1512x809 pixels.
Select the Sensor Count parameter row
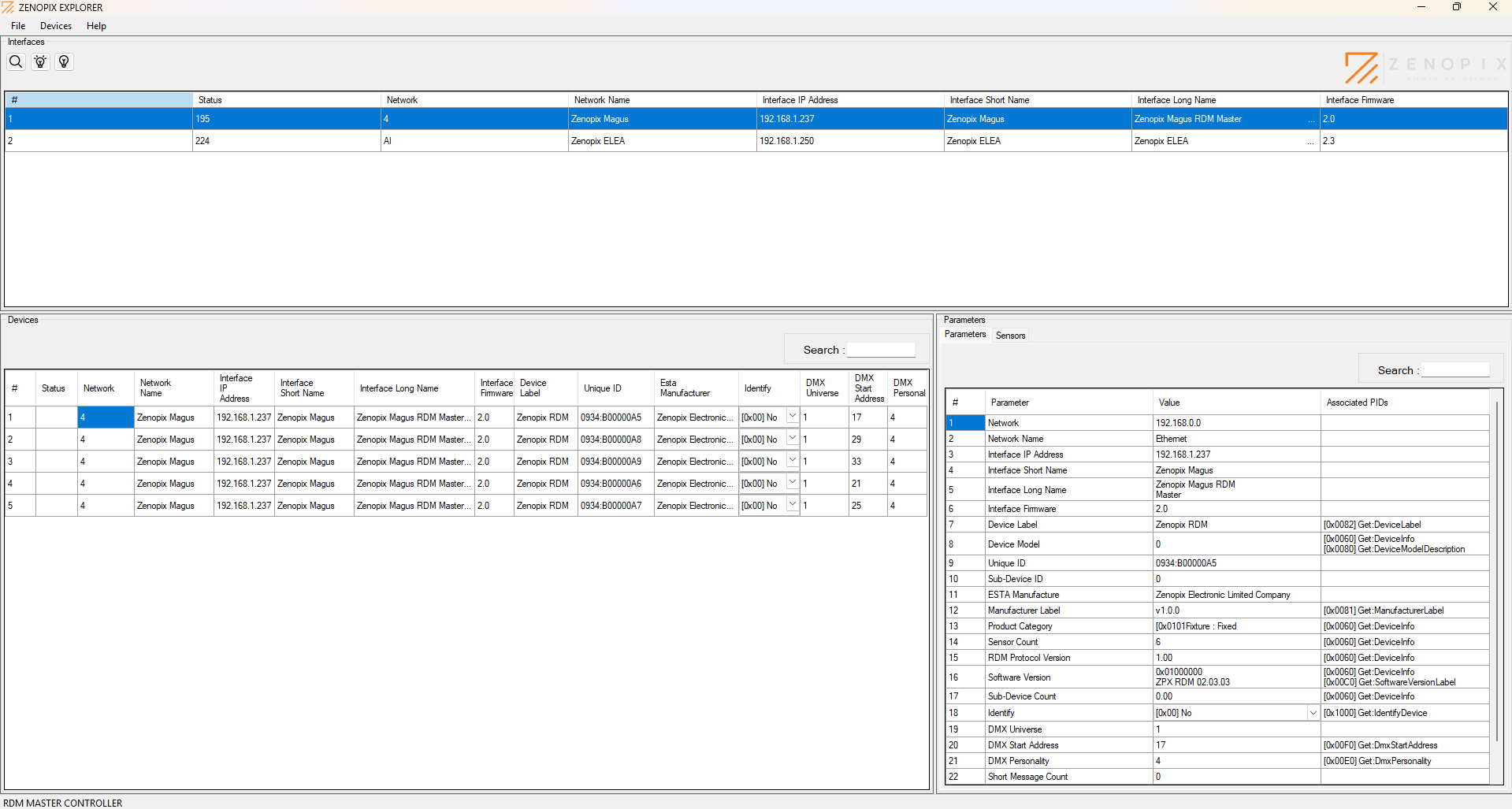(x=1217, y=642)
